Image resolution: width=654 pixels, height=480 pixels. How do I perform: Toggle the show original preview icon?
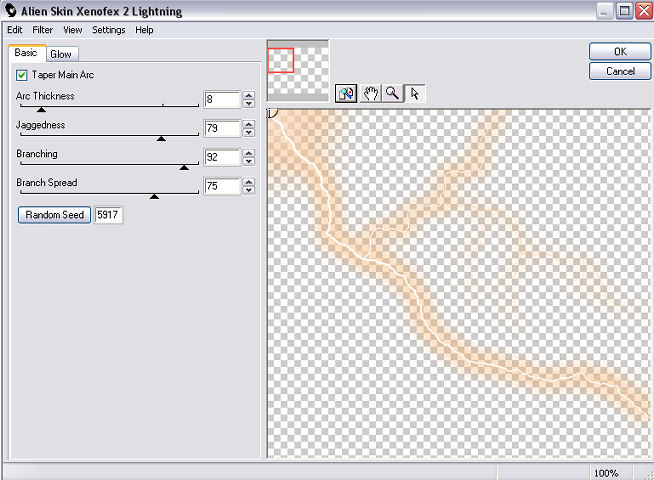coord(346,93)
